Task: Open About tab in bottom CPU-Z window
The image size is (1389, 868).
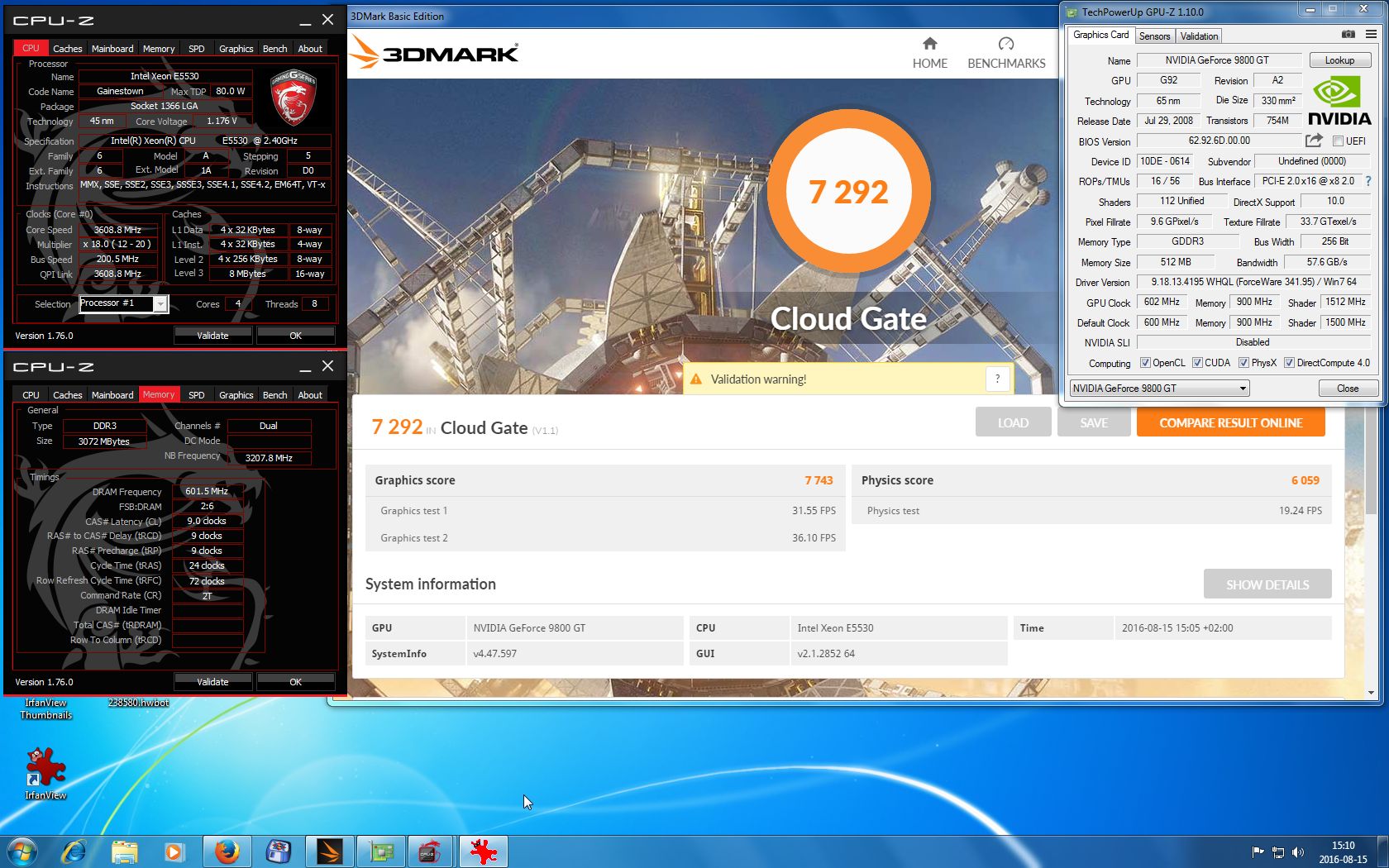Action: [x=310, y=395]
